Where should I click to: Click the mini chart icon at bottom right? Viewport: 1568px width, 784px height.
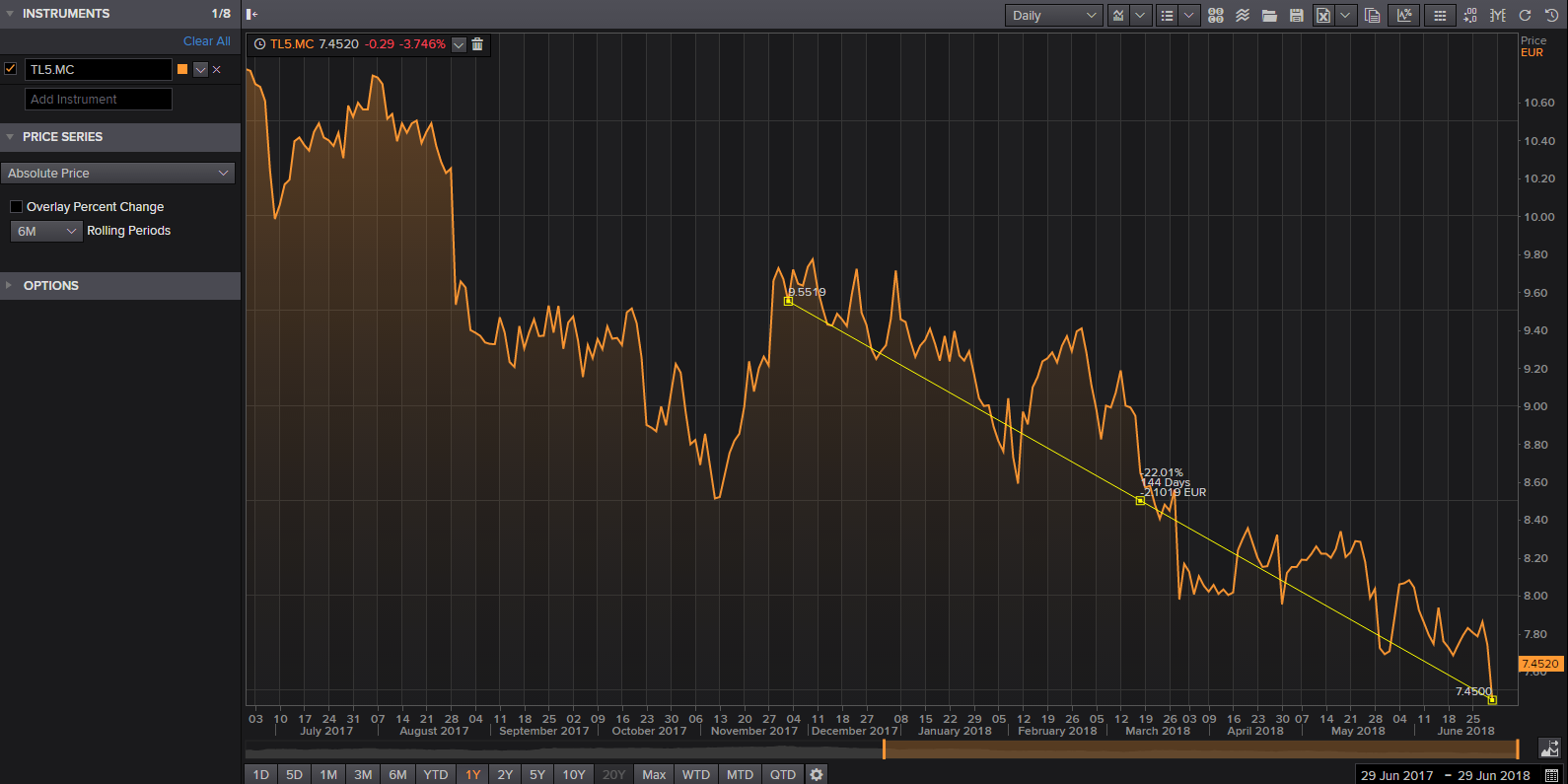[1550, 748]
